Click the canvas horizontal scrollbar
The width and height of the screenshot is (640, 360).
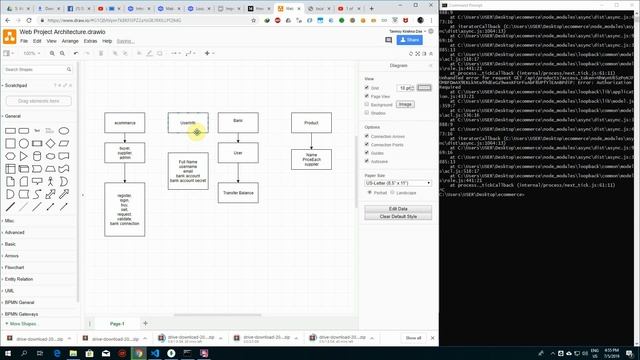tap(217, 315)
